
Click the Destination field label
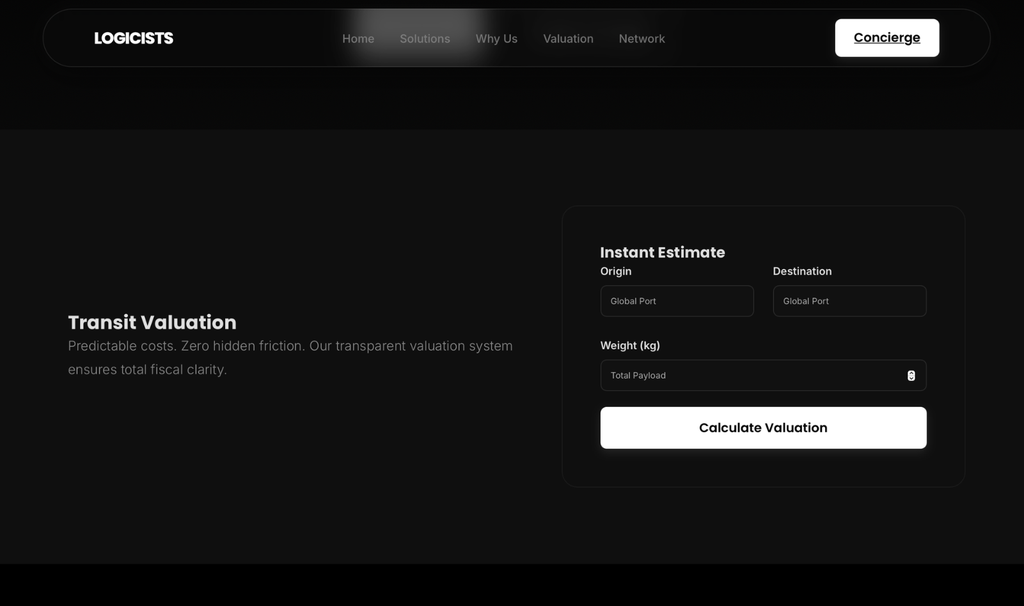tap(802, 271)
